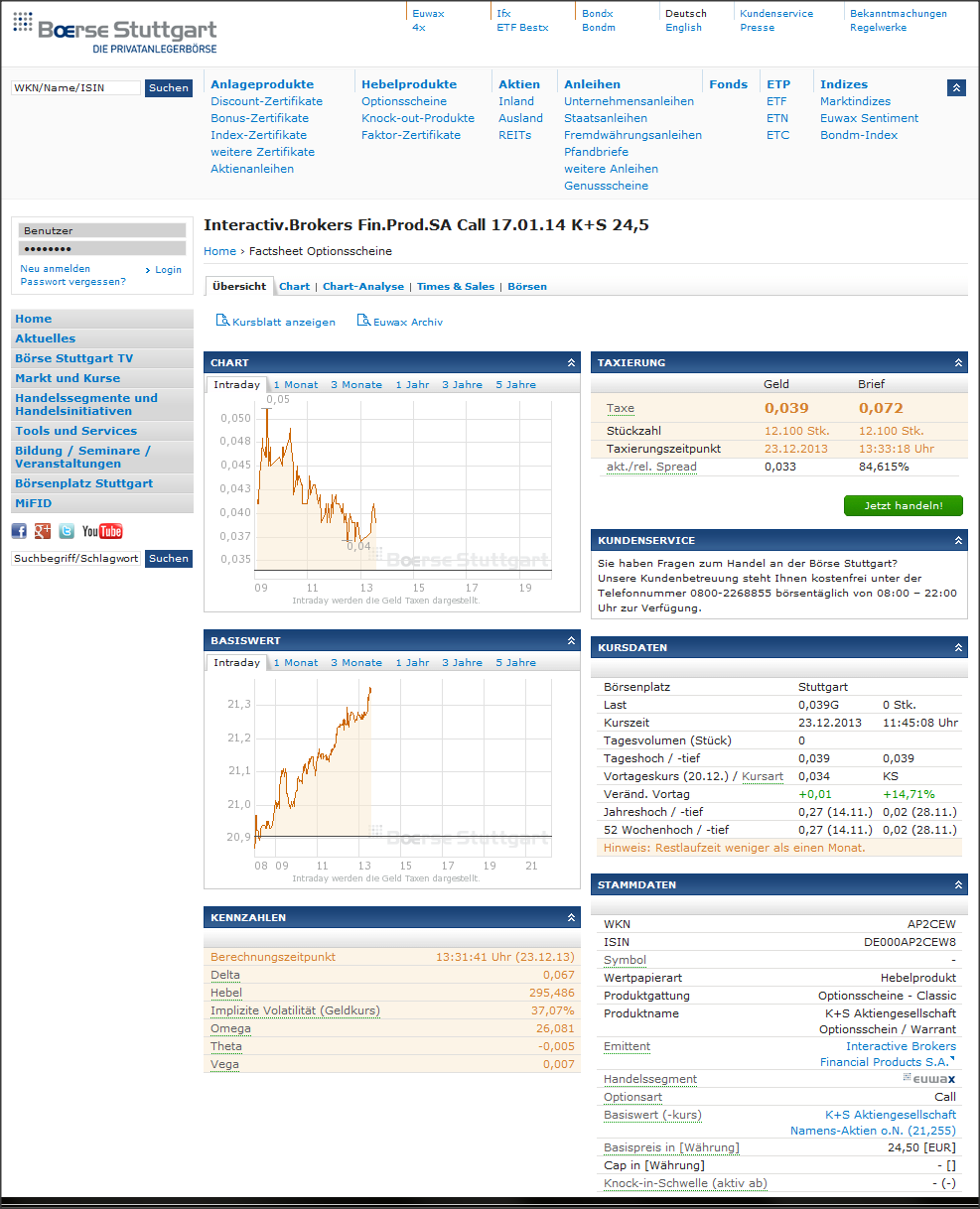Click the Boerse Stuttgart logo
Screen dimensions: 980x1209
pos(114,32)
